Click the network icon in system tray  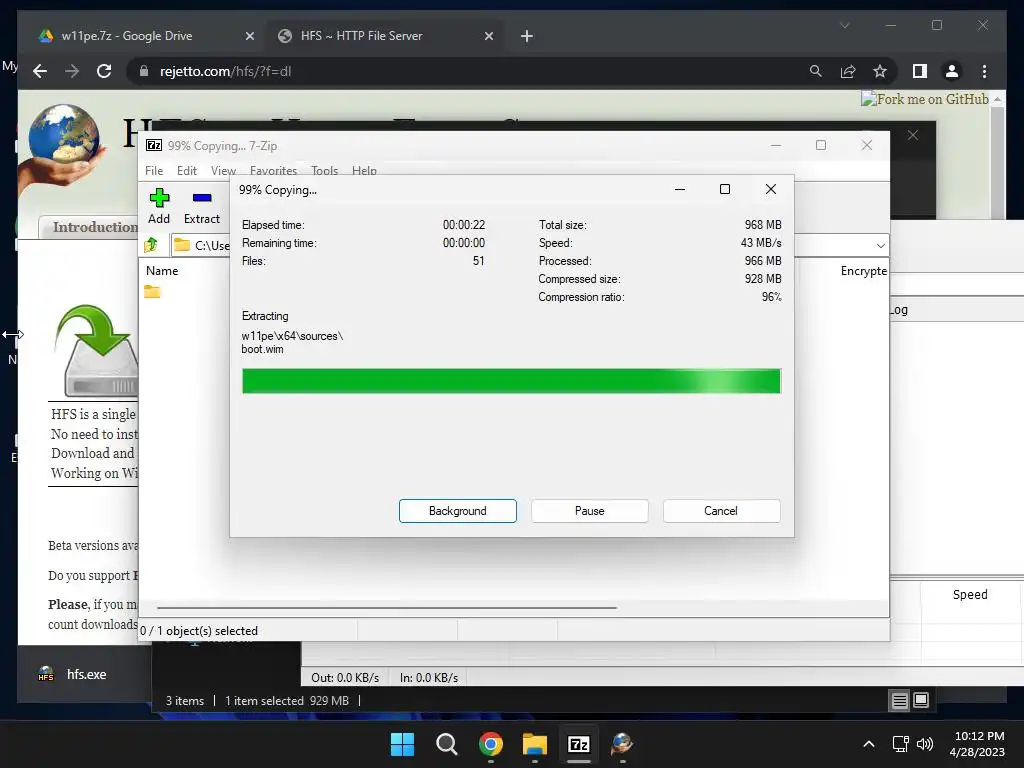901,744
